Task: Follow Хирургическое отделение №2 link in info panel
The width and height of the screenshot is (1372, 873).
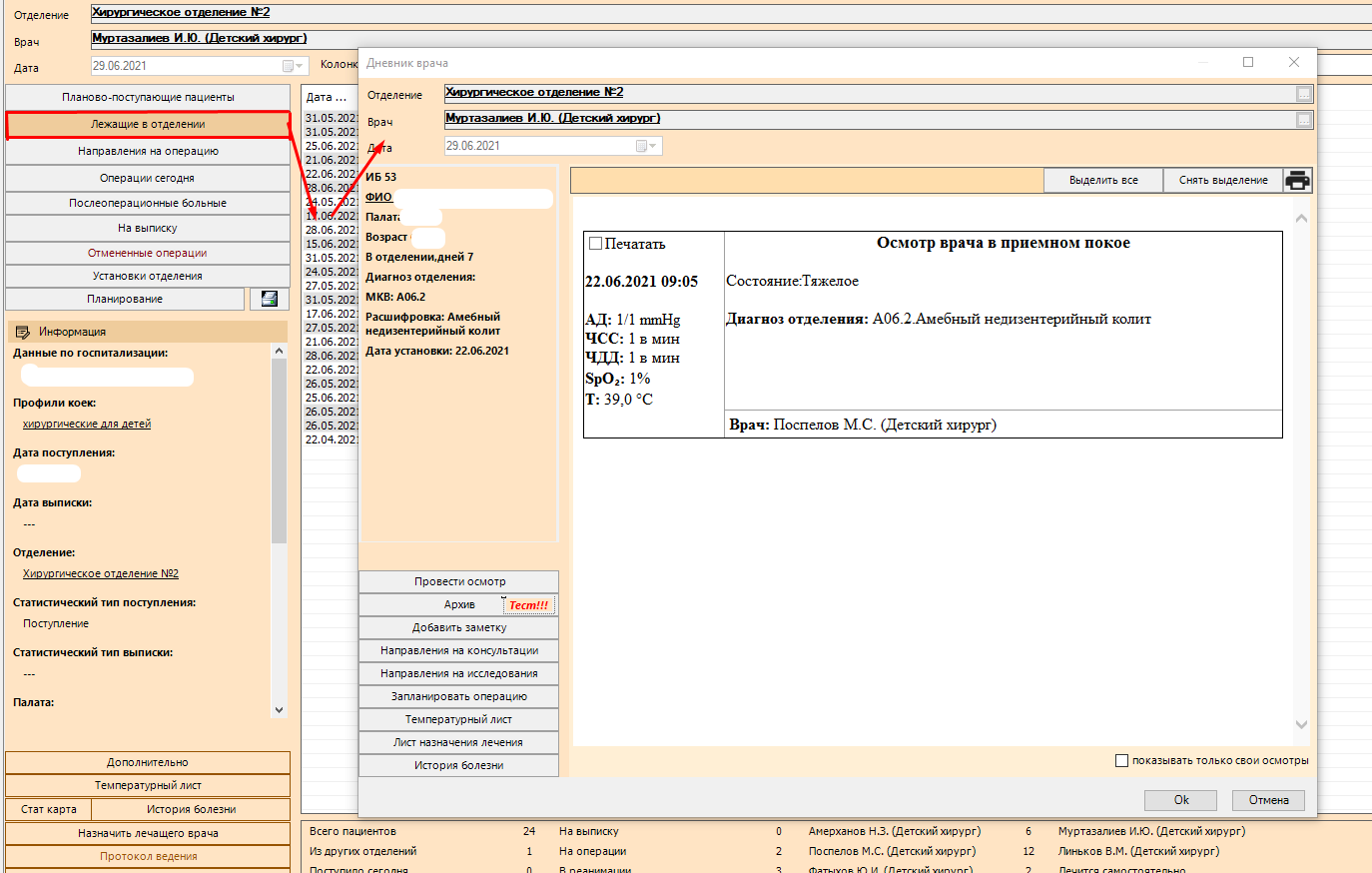Action: 101,573
